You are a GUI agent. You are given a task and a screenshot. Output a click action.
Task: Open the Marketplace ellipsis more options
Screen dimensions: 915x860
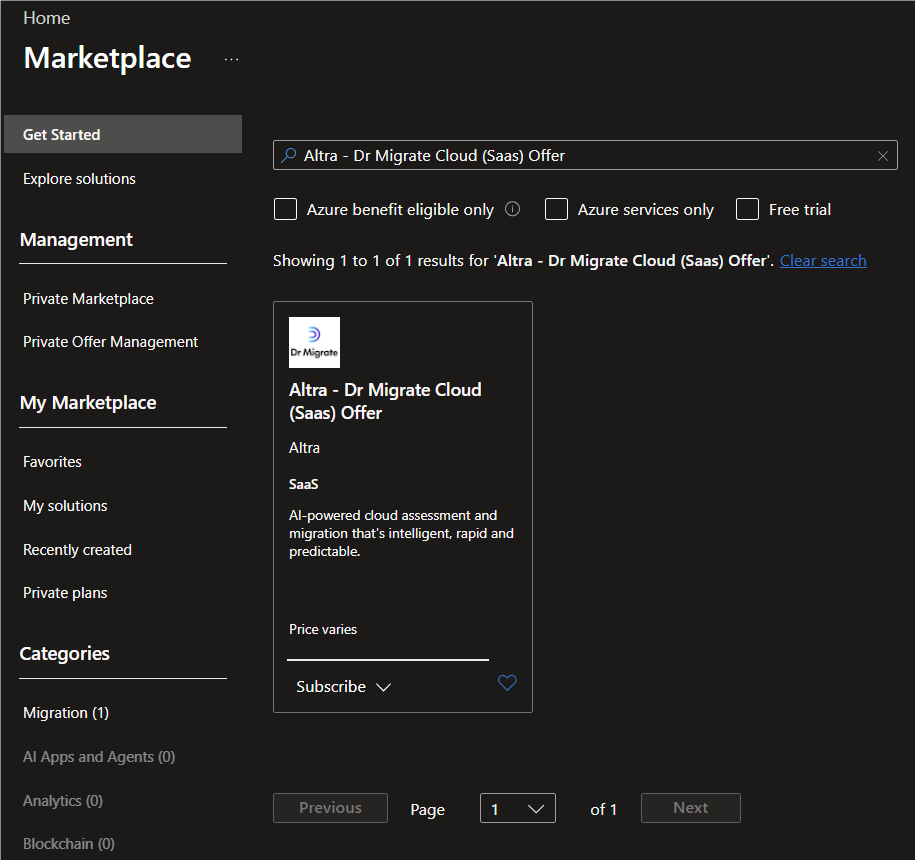(231, 60)
